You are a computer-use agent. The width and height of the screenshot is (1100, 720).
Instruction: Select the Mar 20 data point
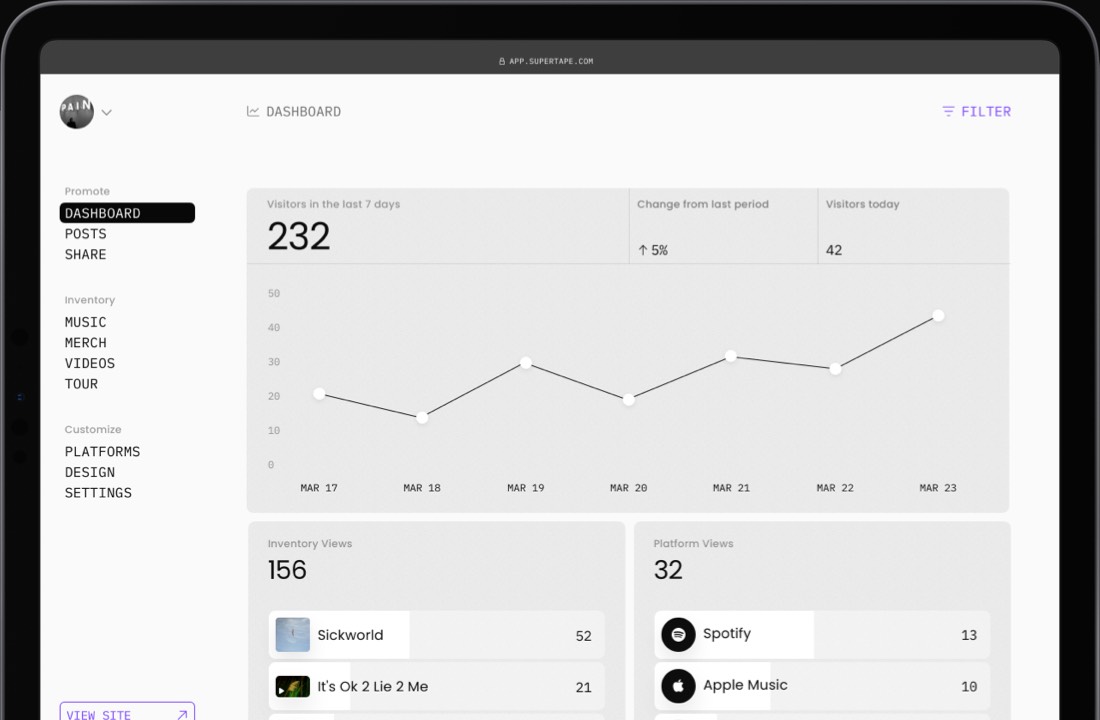[629, 399]
